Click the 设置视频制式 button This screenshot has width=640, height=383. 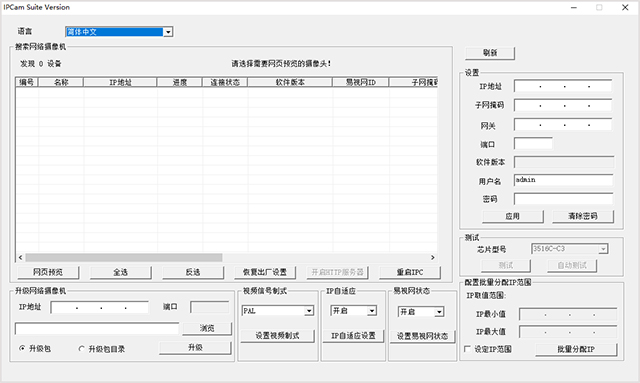click(278, 336)
